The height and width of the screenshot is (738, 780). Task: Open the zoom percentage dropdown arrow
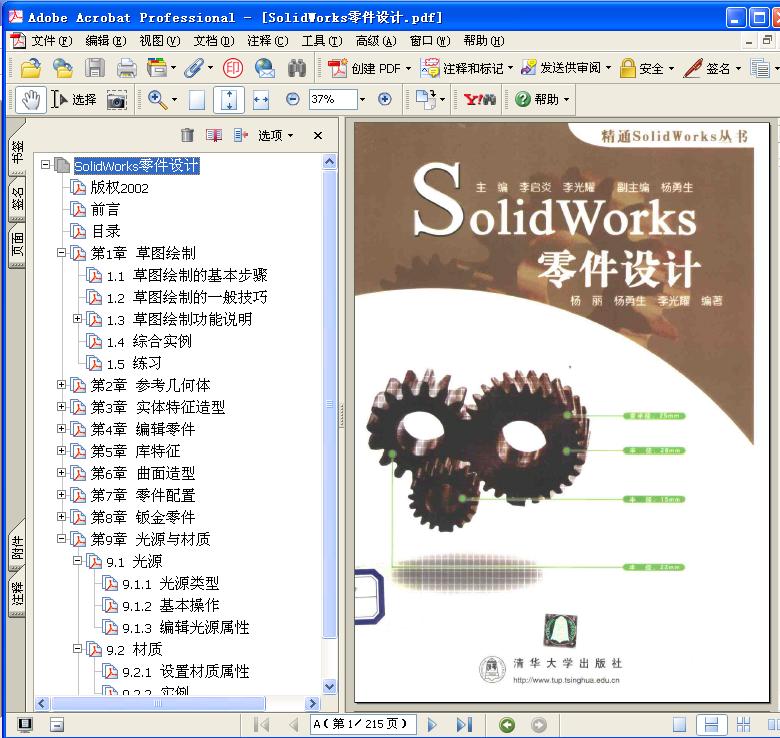pos(362,99)
